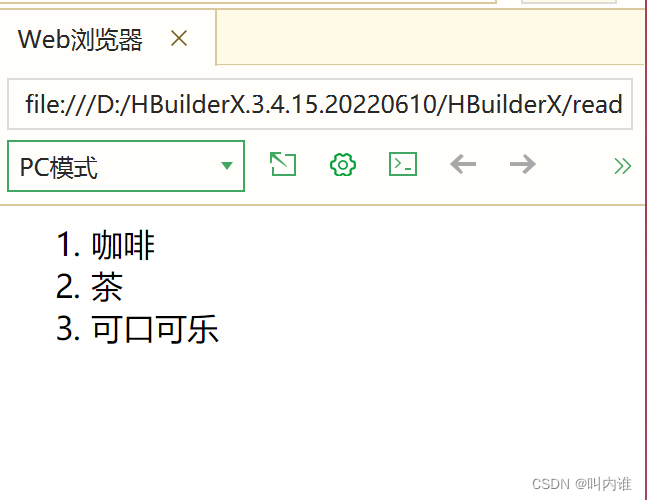Image resolution: width=647 pixels, height=500 pixels.
Task: Click the list number 1. marker
Action: tap(68, 245)
